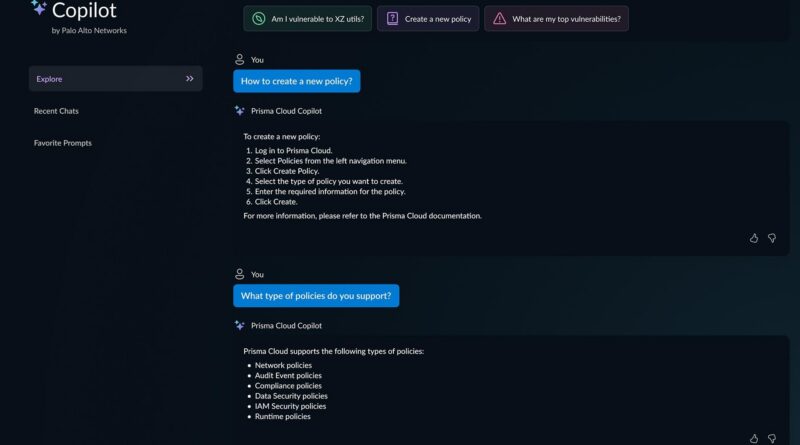Screen dimensions: 800x445
Task: Thumbs down the create policy answer
Action: pos(772,238)
